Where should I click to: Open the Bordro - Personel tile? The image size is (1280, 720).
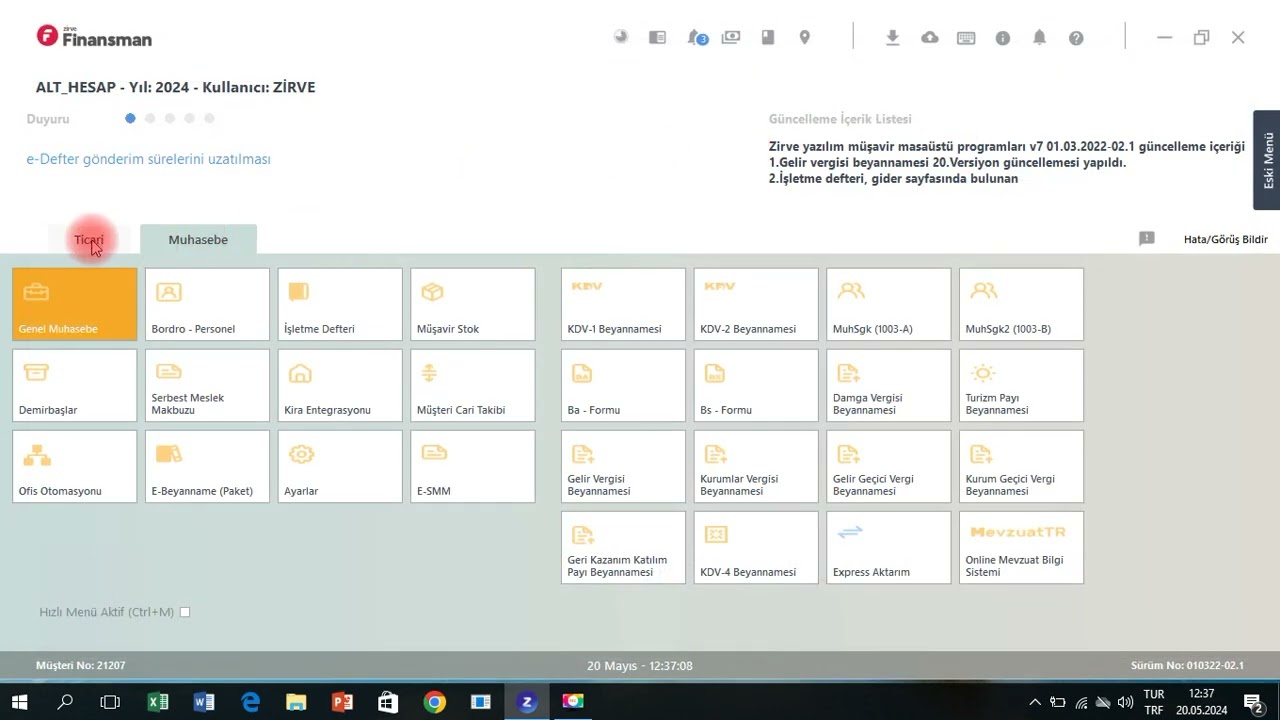point(207,304)
